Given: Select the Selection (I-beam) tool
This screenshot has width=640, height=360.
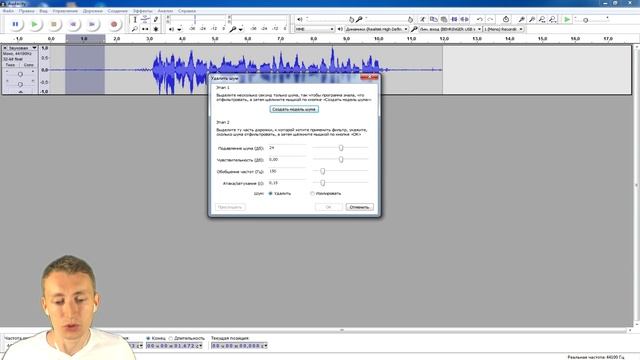Looking at the screenshot, I should tap(135, 19).
